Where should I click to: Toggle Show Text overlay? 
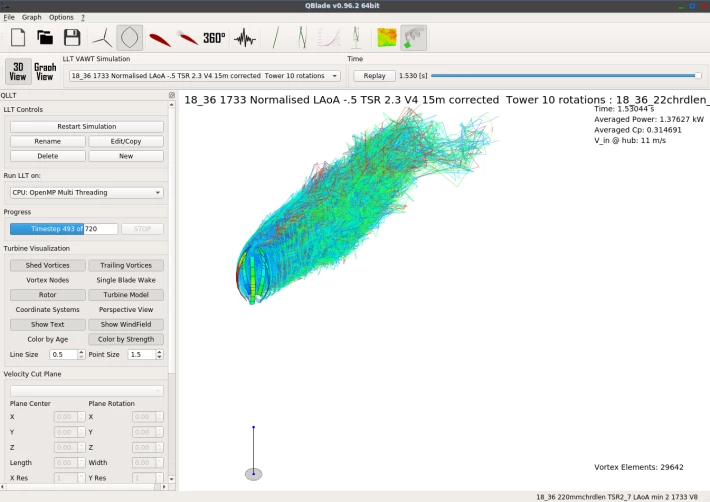tap(48, 325)
